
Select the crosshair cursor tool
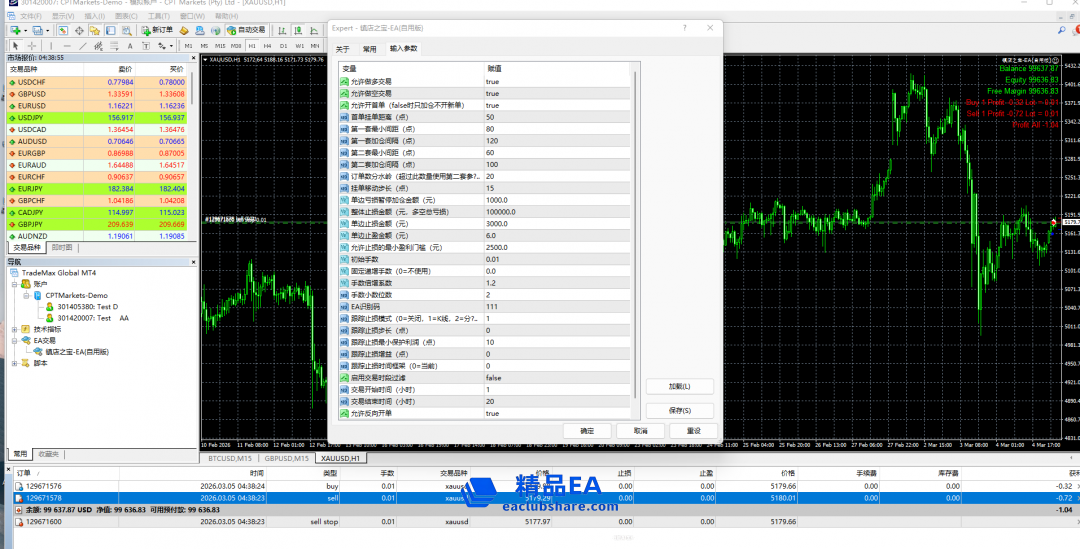coord(32,46)
